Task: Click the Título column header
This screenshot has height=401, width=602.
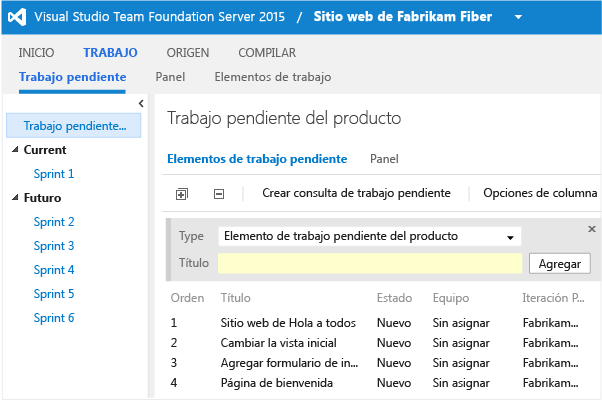Action: point(235,298)
